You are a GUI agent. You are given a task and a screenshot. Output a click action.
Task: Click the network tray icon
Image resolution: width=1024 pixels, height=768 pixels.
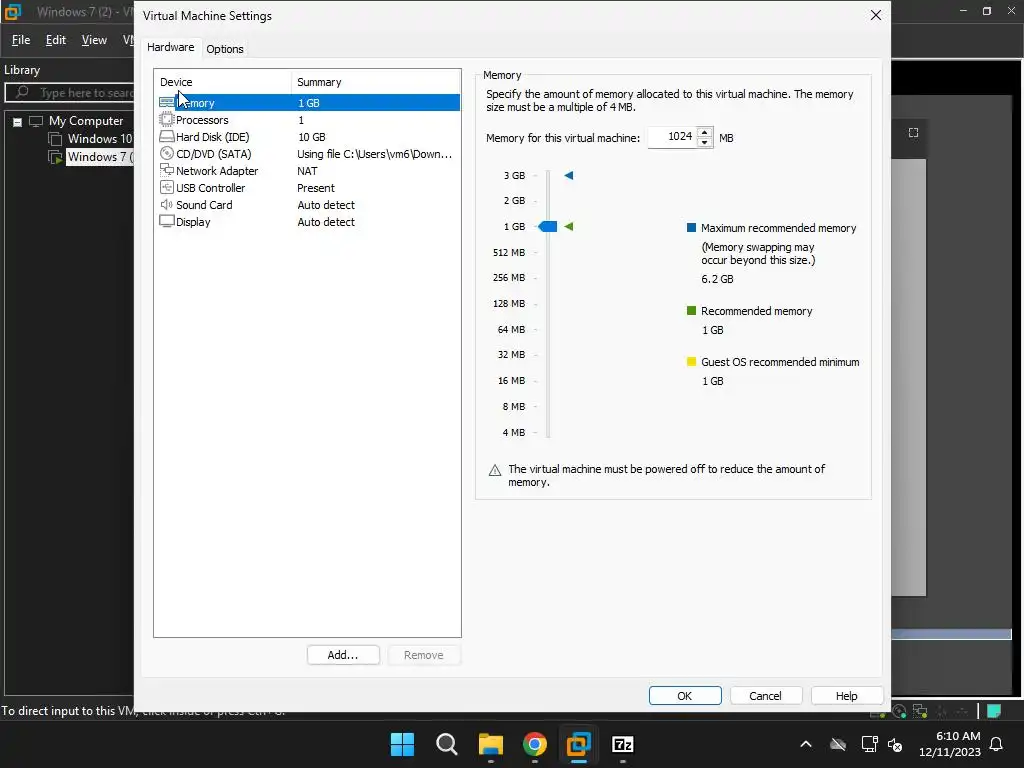[x=869, y=744]
